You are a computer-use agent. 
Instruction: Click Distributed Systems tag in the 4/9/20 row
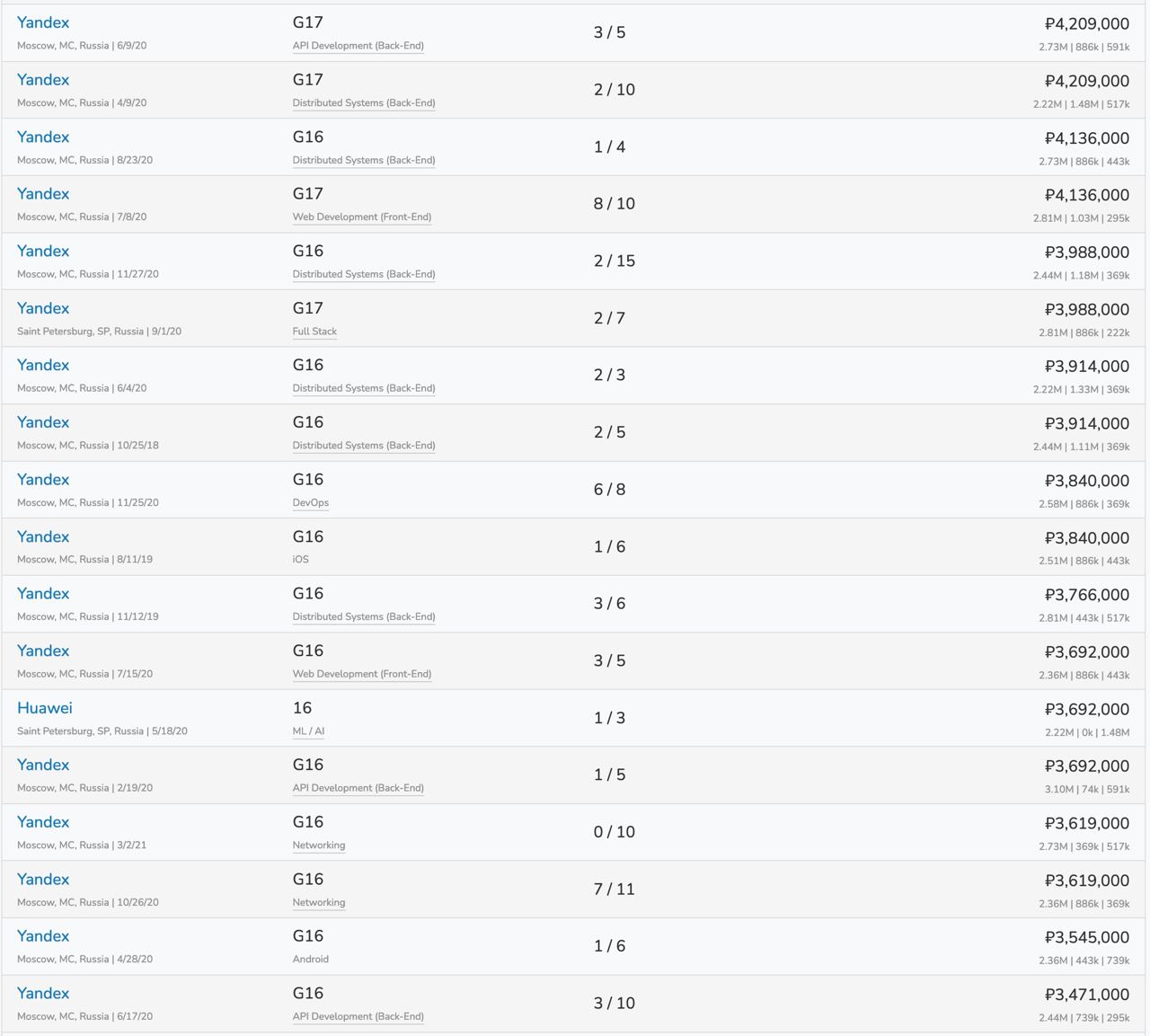click(x=364, y=103)
